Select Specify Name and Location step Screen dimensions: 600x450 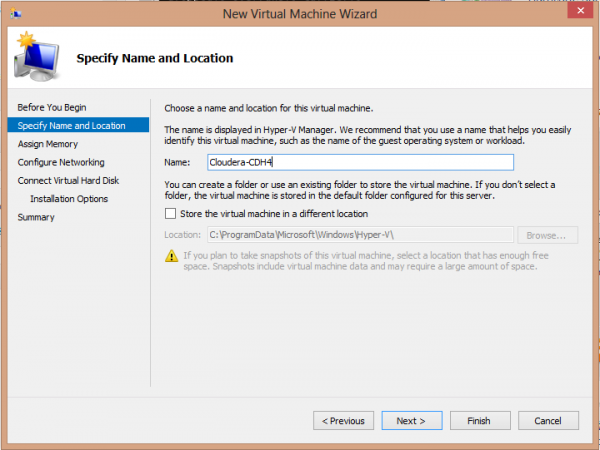[x=78, y=125]
